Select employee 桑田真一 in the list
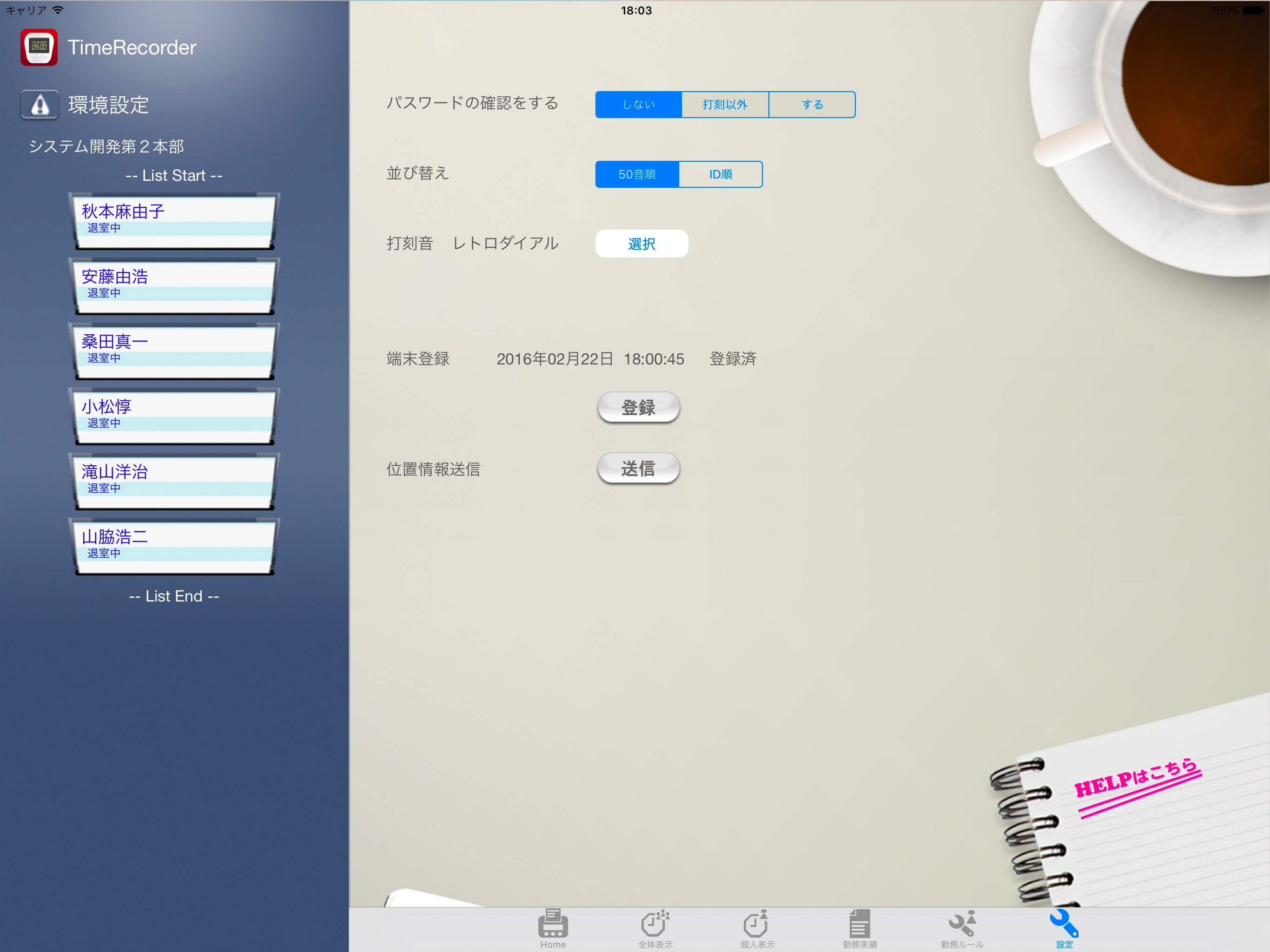This screenshot has height=952, width=1270. tap(174, 351)
